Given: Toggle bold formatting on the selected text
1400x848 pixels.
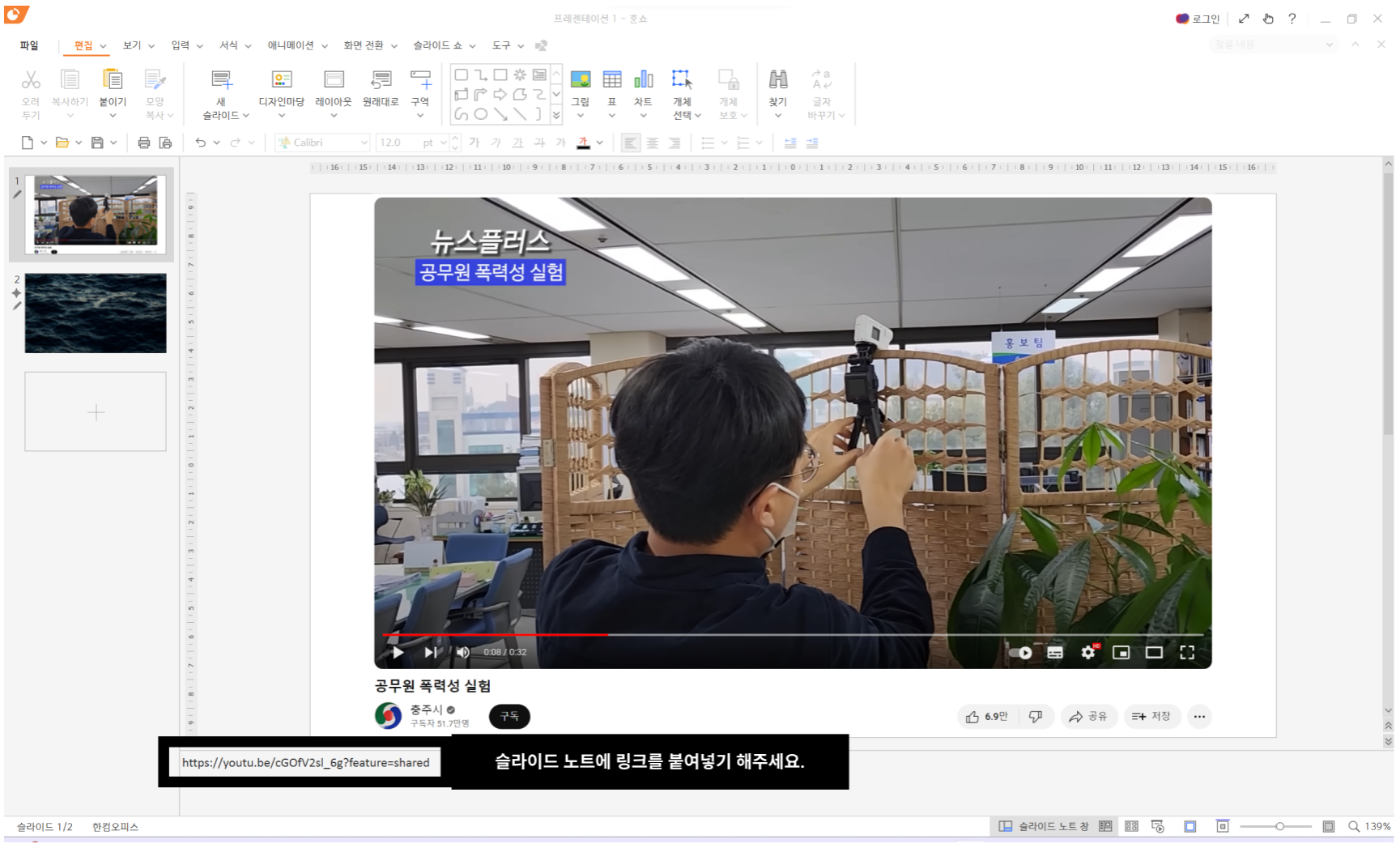Looking at the screenshot, I should point(474,143).
